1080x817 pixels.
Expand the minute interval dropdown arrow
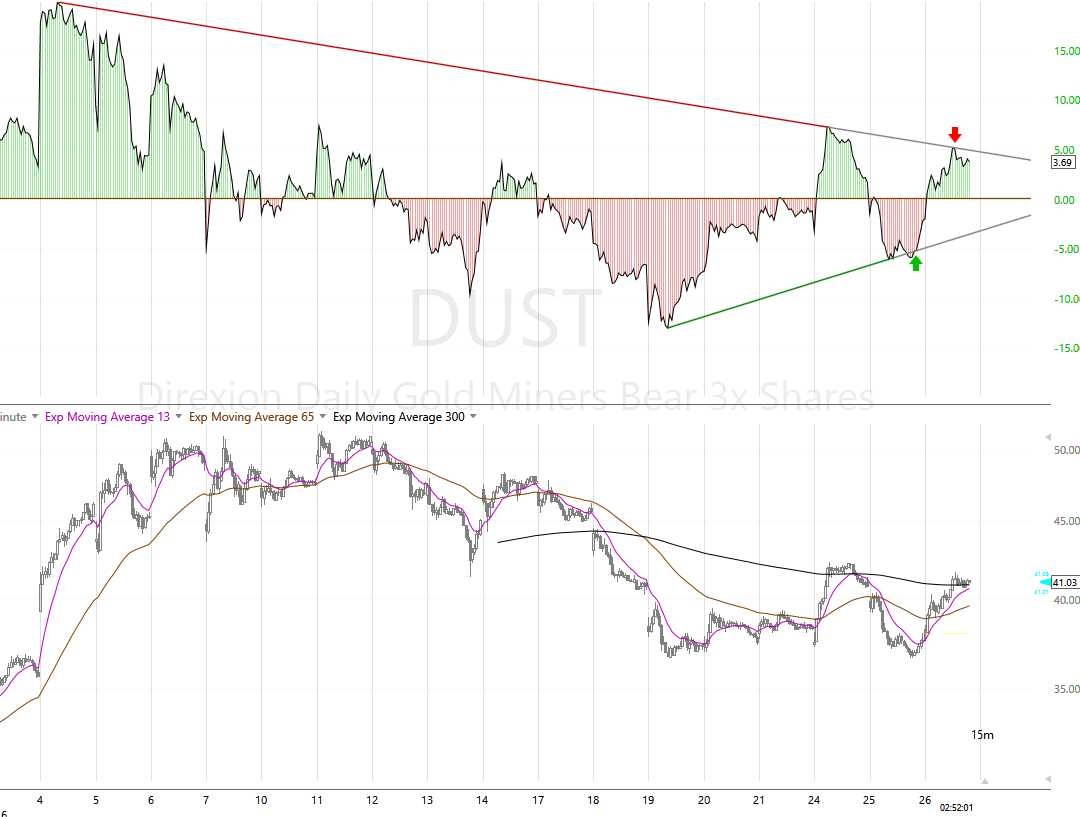pyautogui.click(x=36, y=417)
